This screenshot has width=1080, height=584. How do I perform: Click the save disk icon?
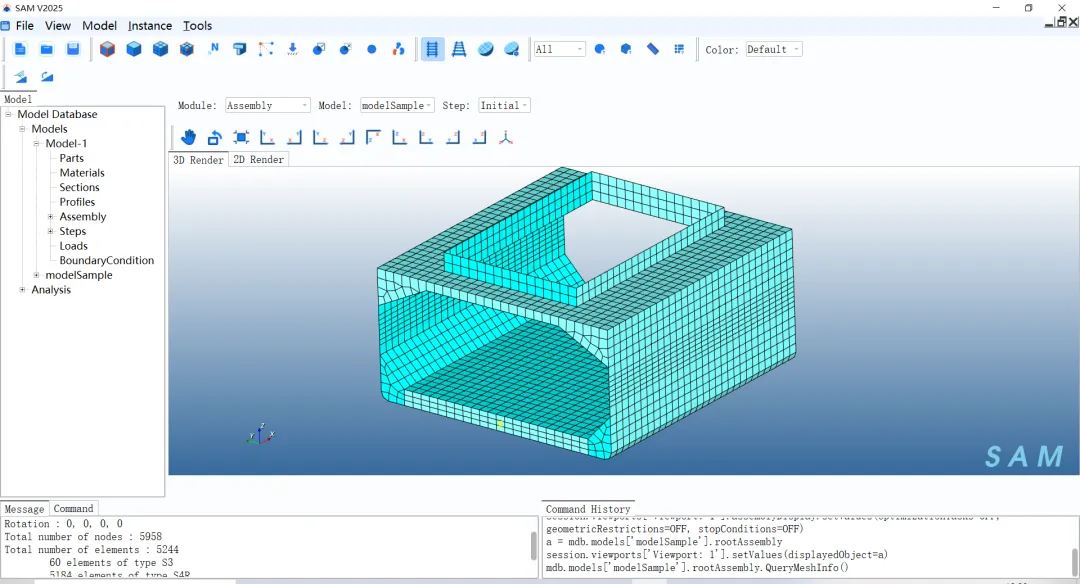tap(73, 49)
